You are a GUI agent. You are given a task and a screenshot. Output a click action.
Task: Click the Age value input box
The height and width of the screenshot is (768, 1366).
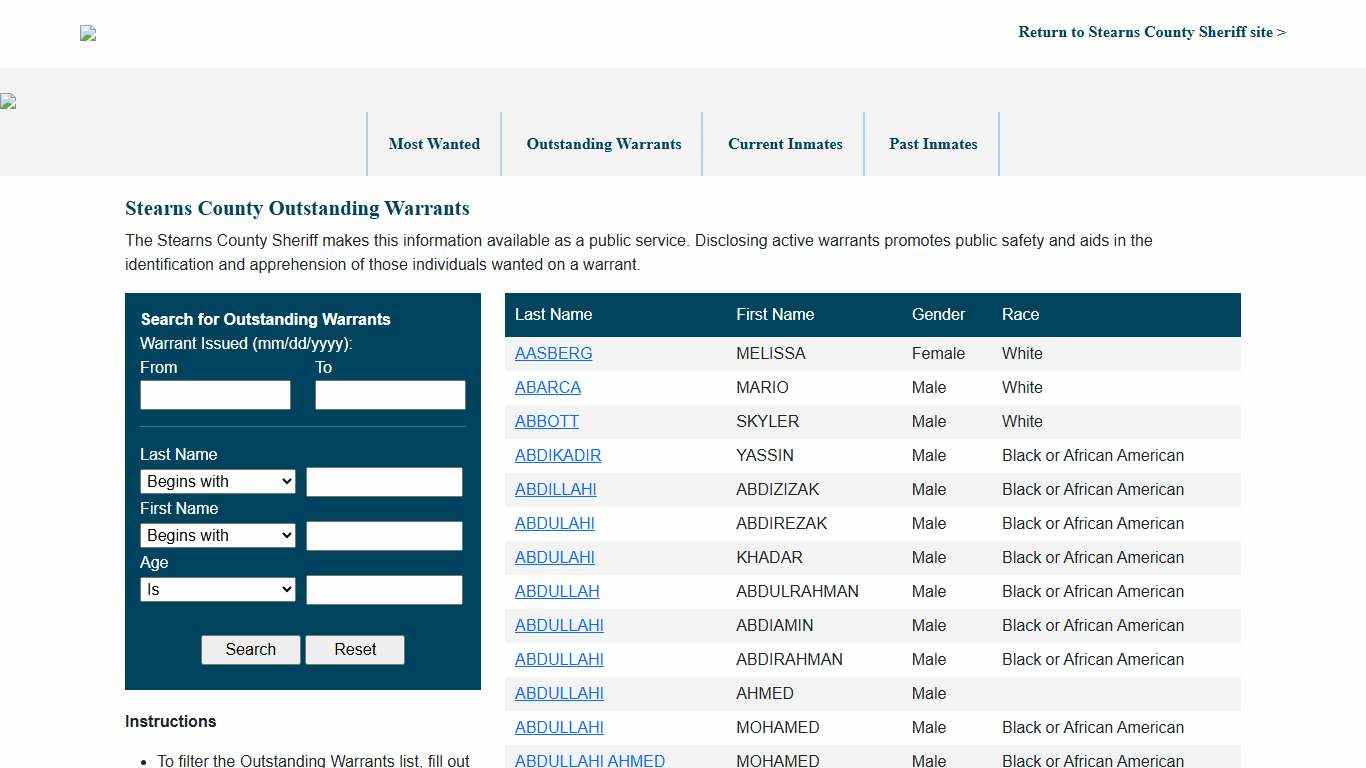point(384,590)
